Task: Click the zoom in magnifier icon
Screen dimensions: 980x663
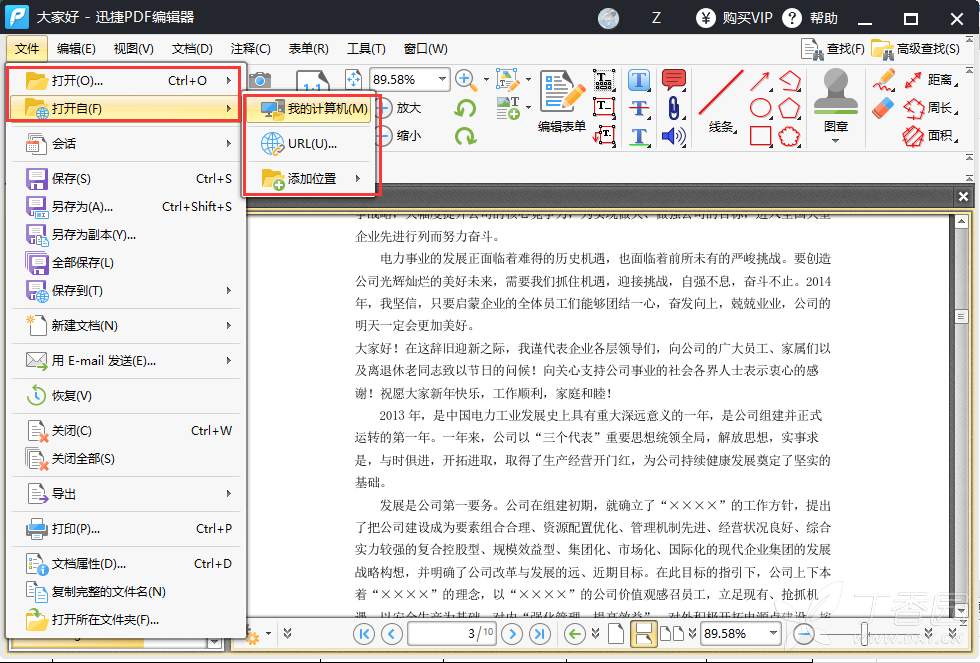Action: click(x=464, y=79)
